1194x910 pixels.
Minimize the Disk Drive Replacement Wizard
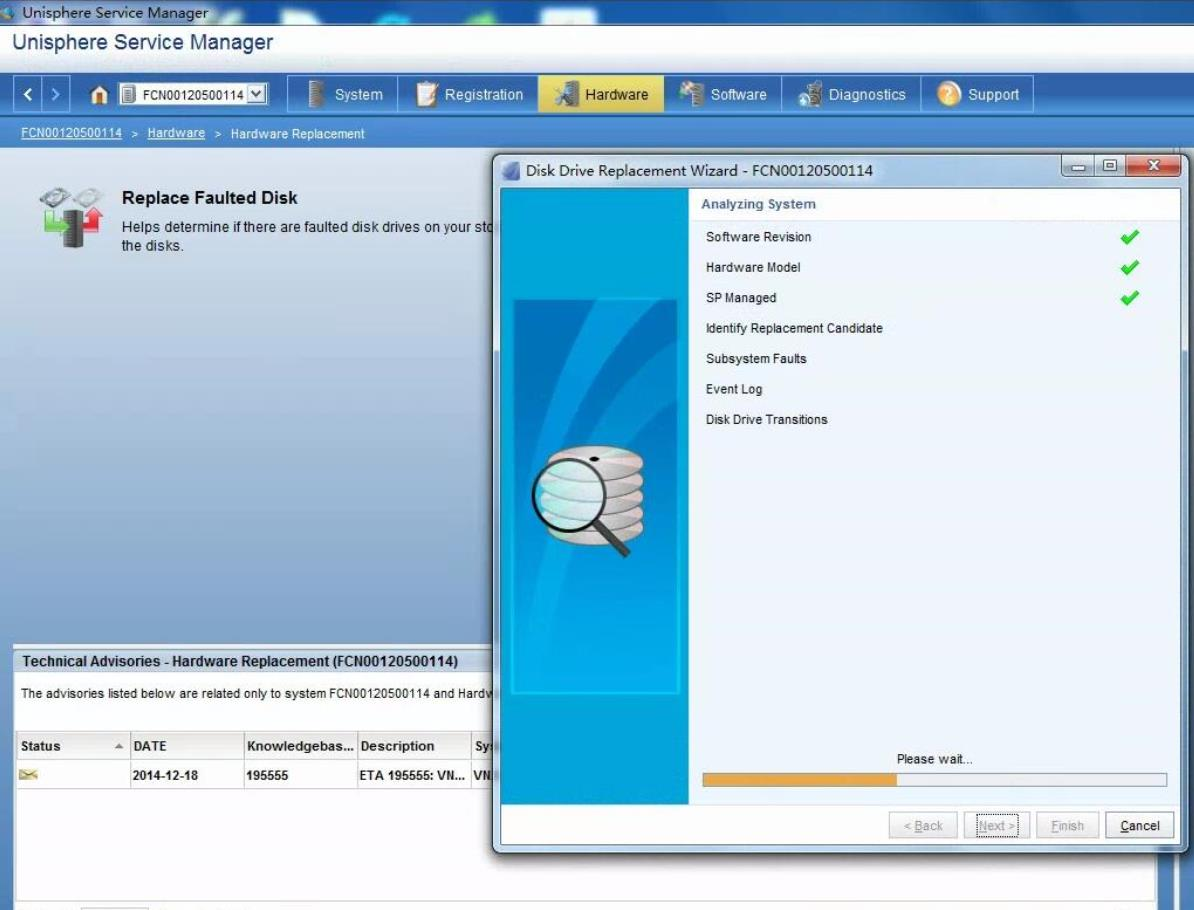tap(1078, 166)
